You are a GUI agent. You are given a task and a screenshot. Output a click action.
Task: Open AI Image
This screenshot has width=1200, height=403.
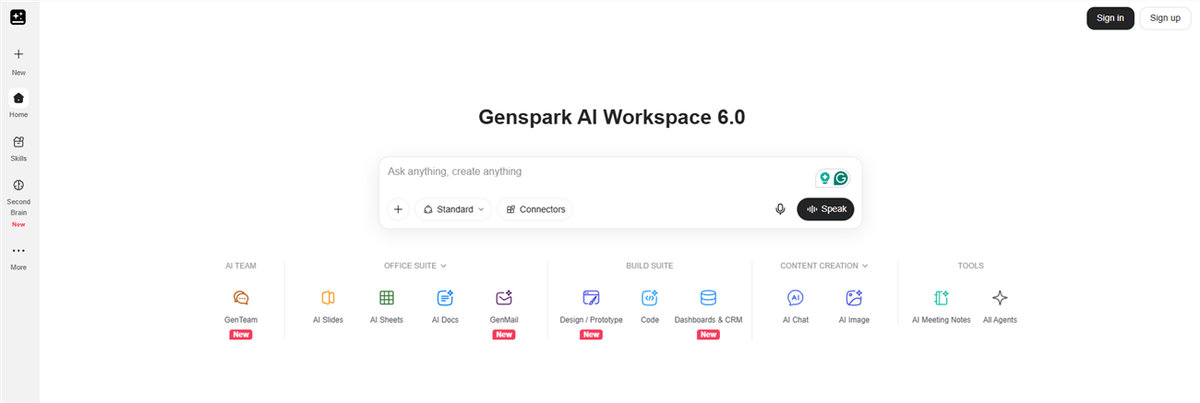click(x=854, y=307)
